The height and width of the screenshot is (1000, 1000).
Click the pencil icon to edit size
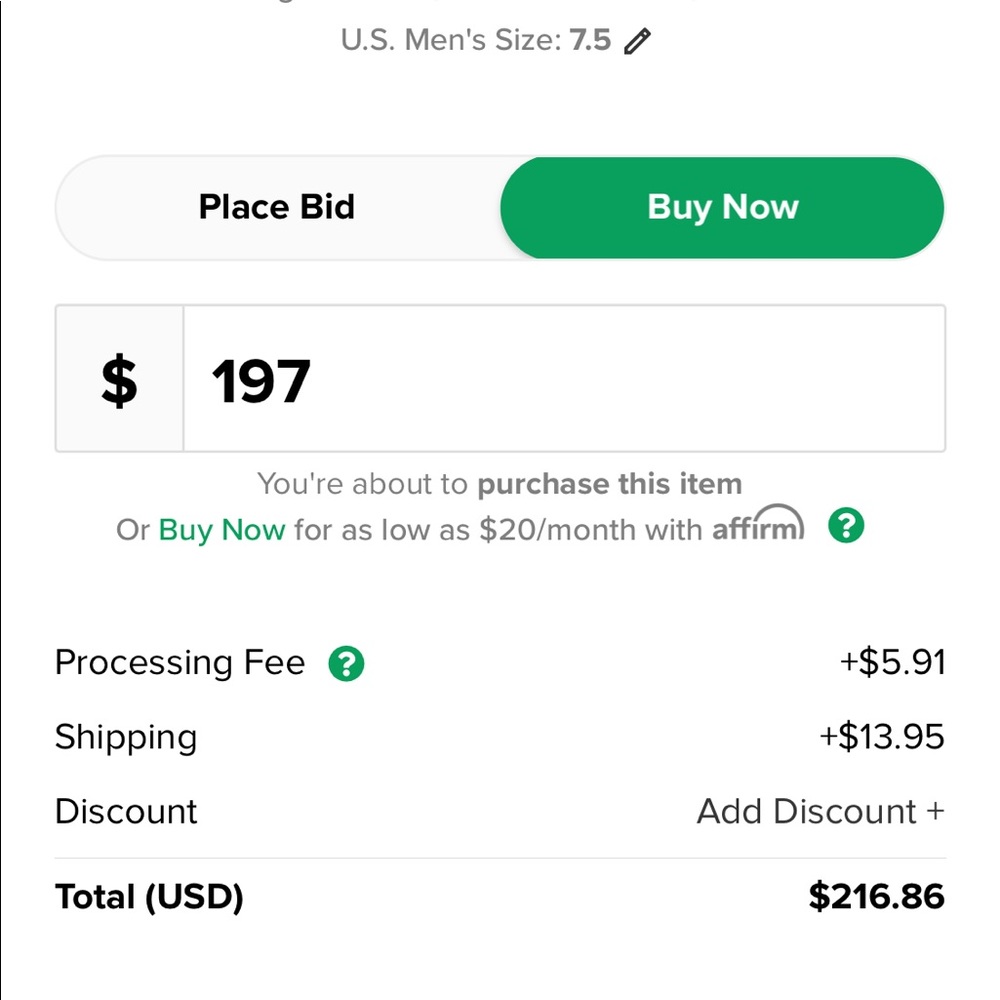pyautogui.click(x=637, y=41)
